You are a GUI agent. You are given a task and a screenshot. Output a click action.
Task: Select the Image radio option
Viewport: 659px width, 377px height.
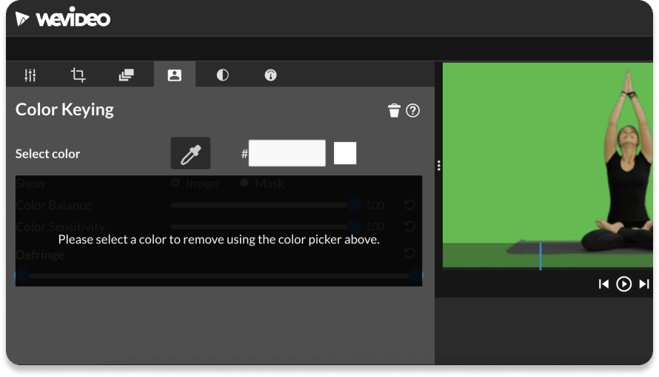point(176,183)
